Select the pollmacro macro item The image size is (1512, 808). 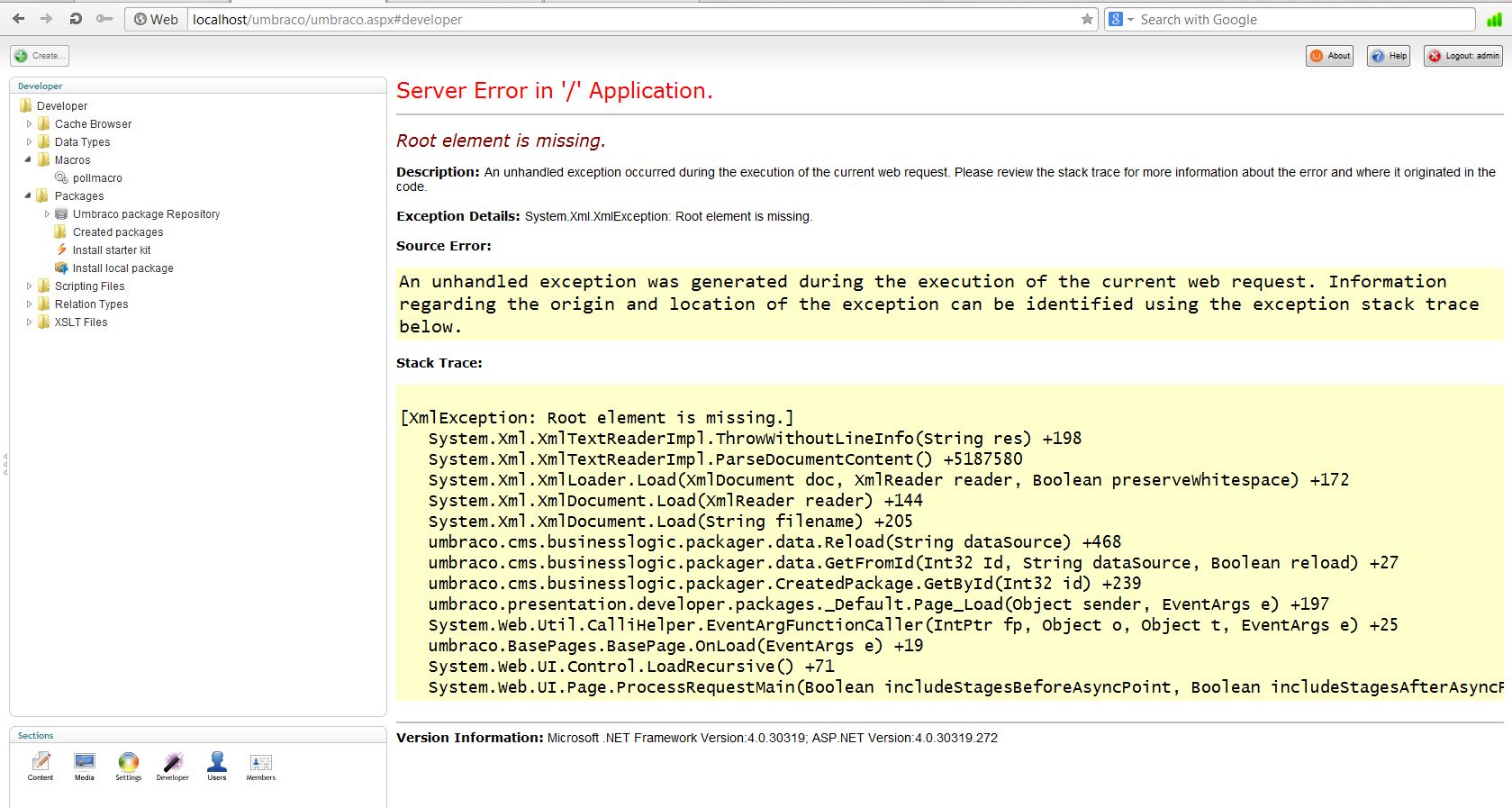tap(97, 178)
